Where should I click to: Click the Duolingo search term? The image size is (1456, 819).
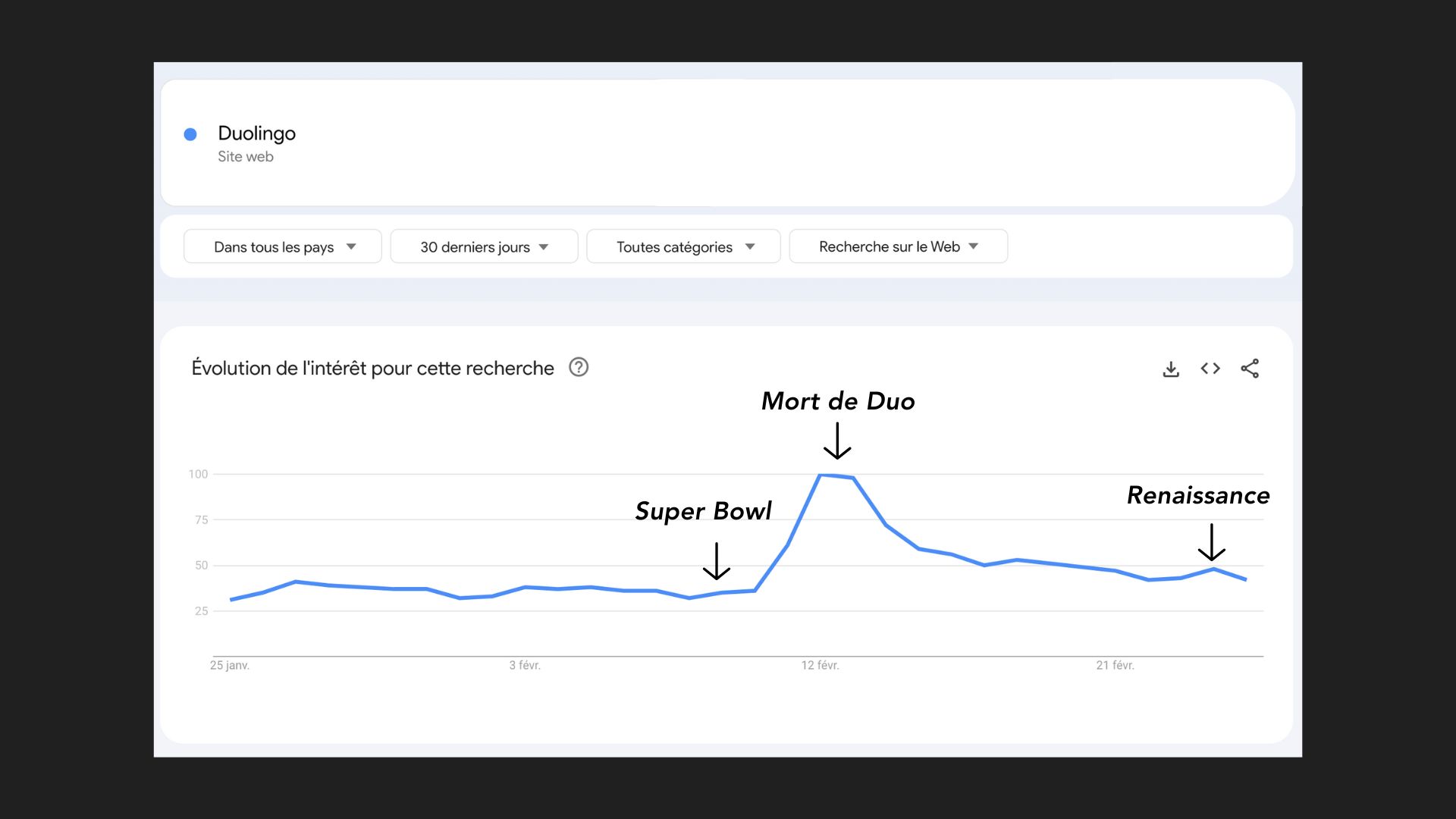click(256, 133)
